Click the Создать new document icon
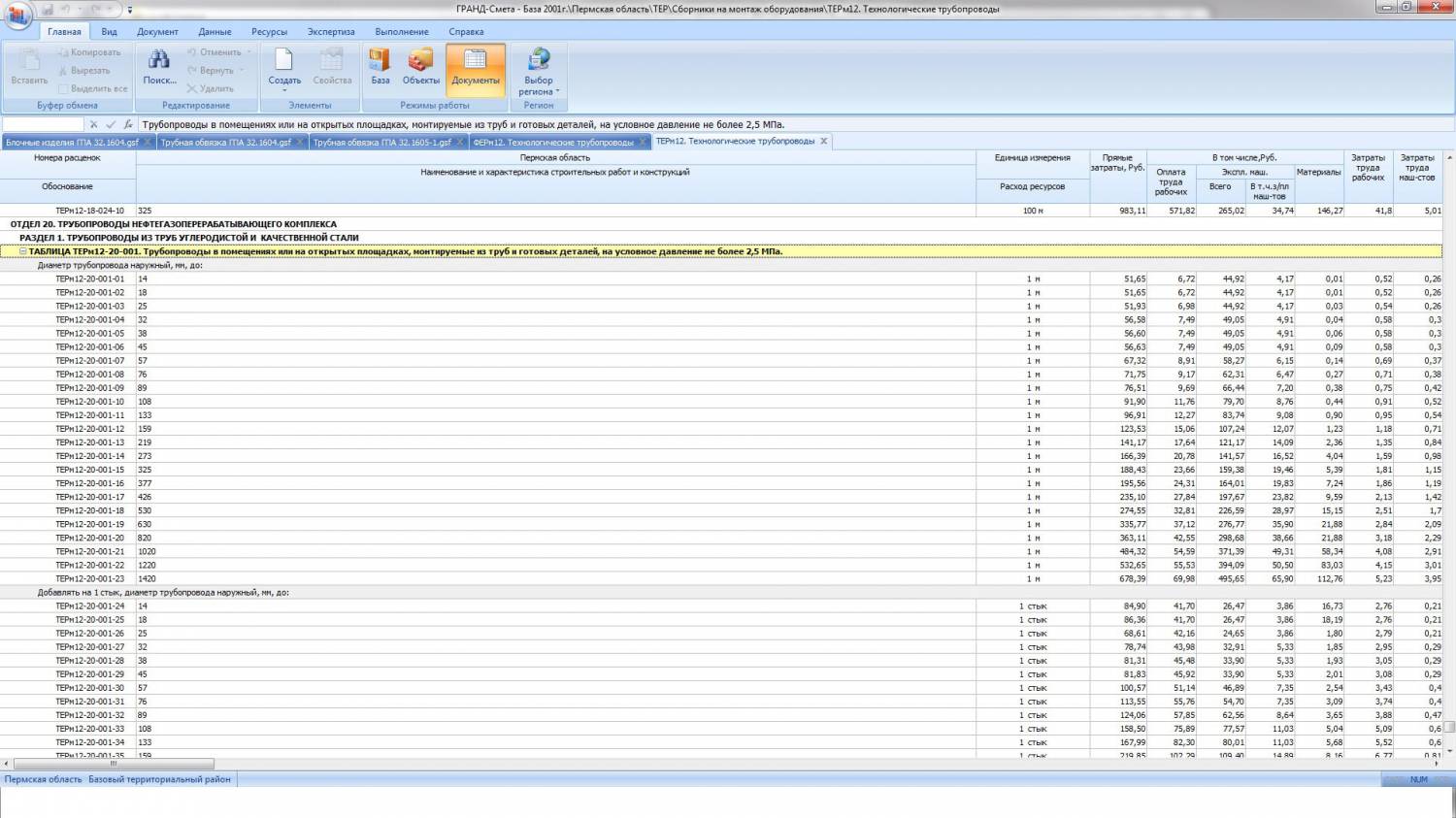The width and height of the screenshot is (1456, 818). (284, 66)
